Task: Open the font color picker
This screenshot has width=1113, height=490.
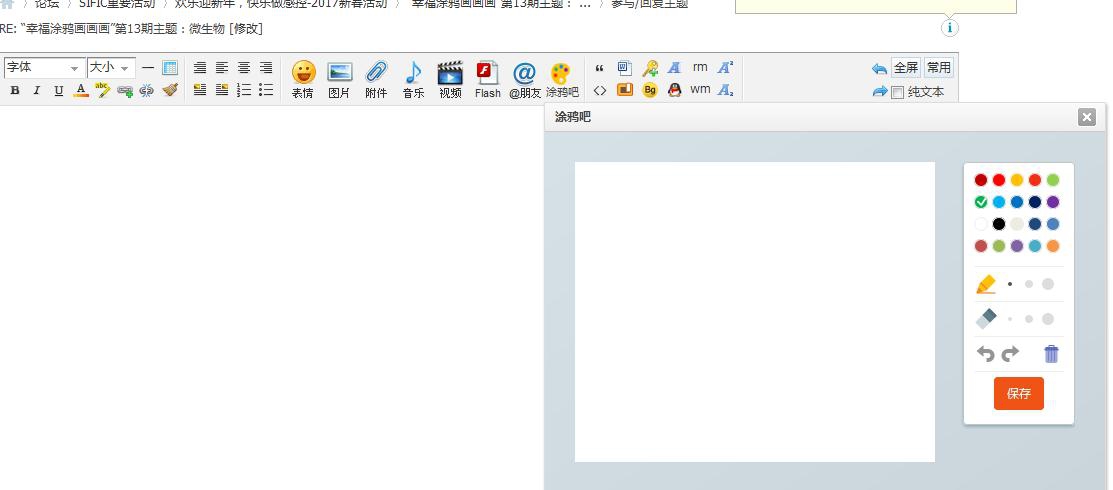Action: (x=81, y=91)
